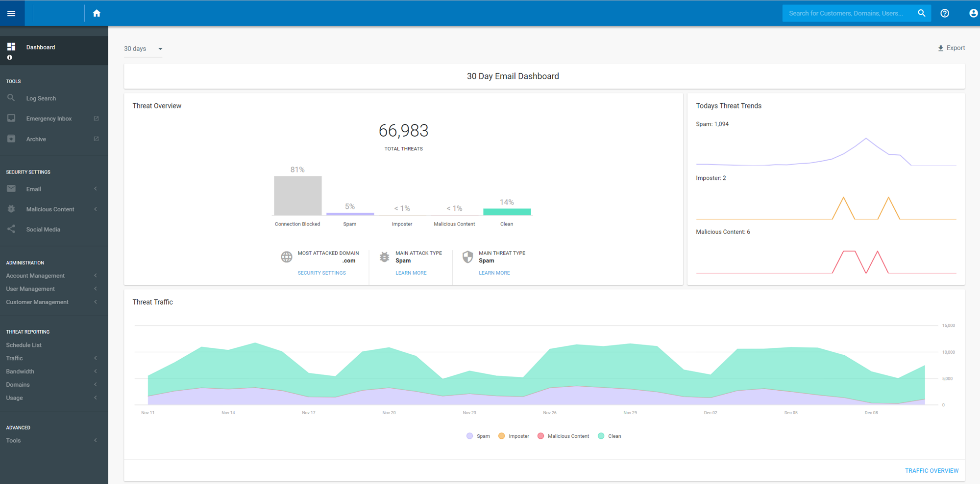Click the bug icon for Main Attack Type
The image size is (980, 484).
point(384,257)
